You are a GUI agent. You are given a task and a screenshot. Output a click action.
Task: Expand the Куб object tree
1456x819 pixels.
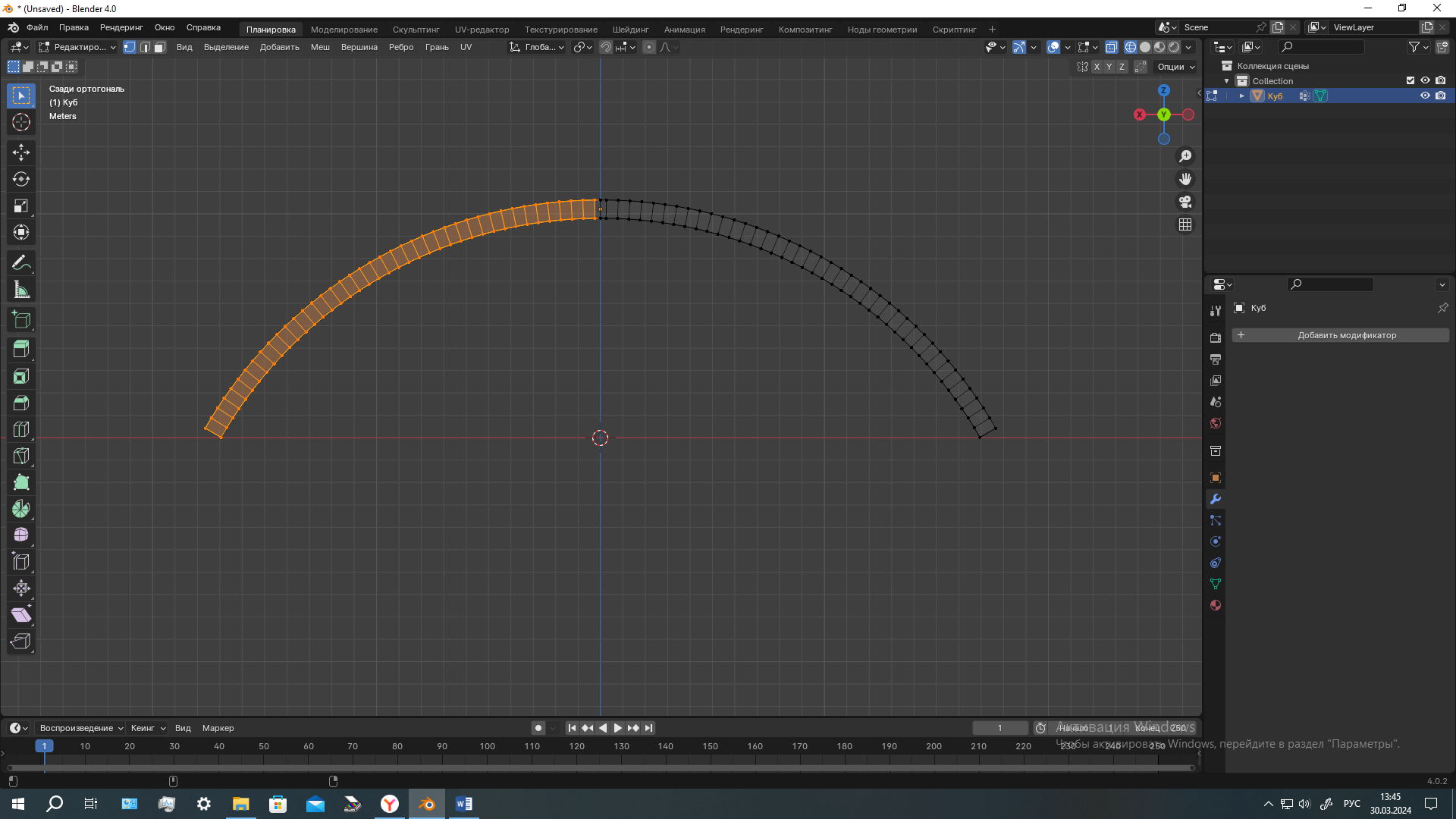click(1242, 96)
